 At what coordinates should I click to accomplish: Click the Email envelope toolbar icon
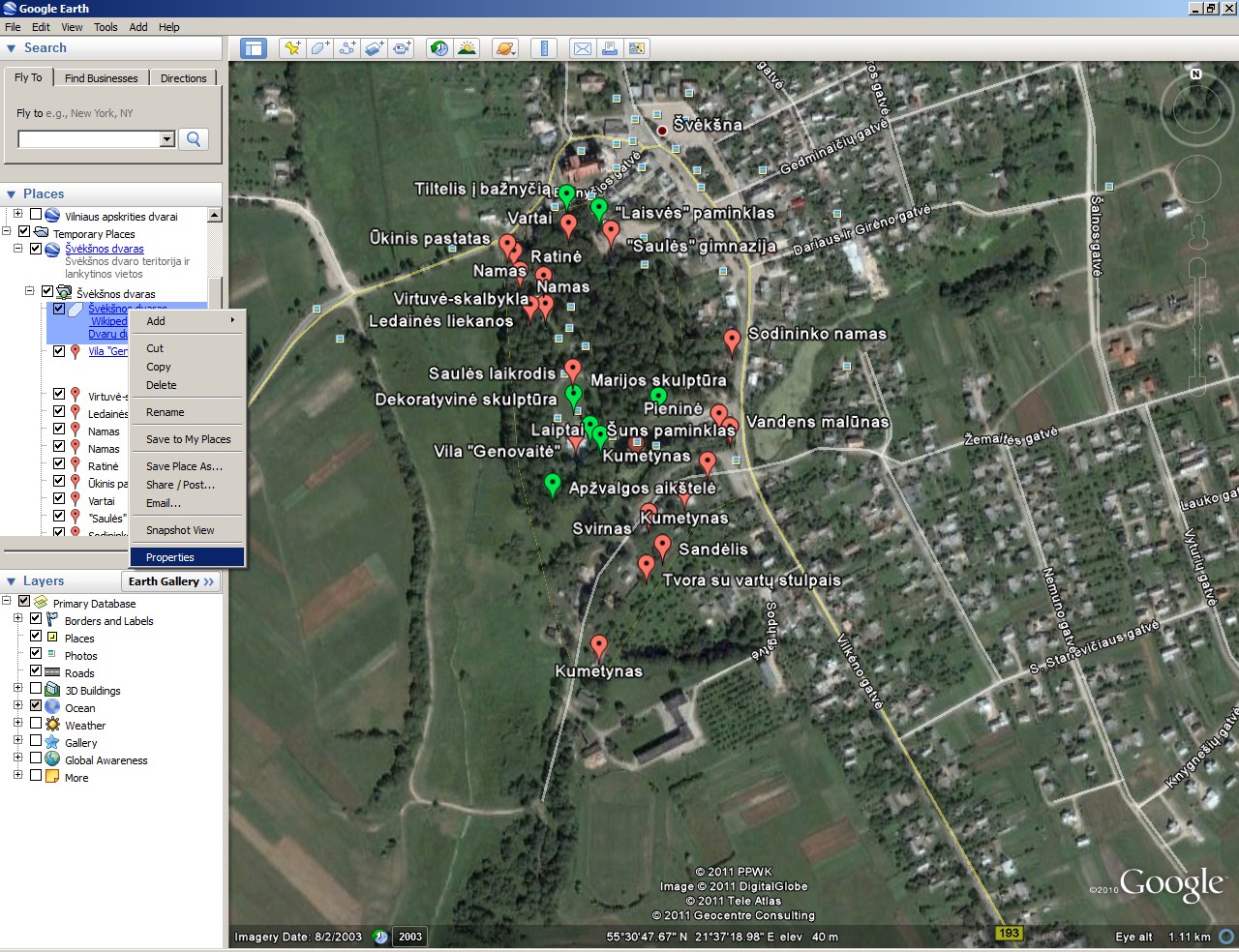pos(583,48)
